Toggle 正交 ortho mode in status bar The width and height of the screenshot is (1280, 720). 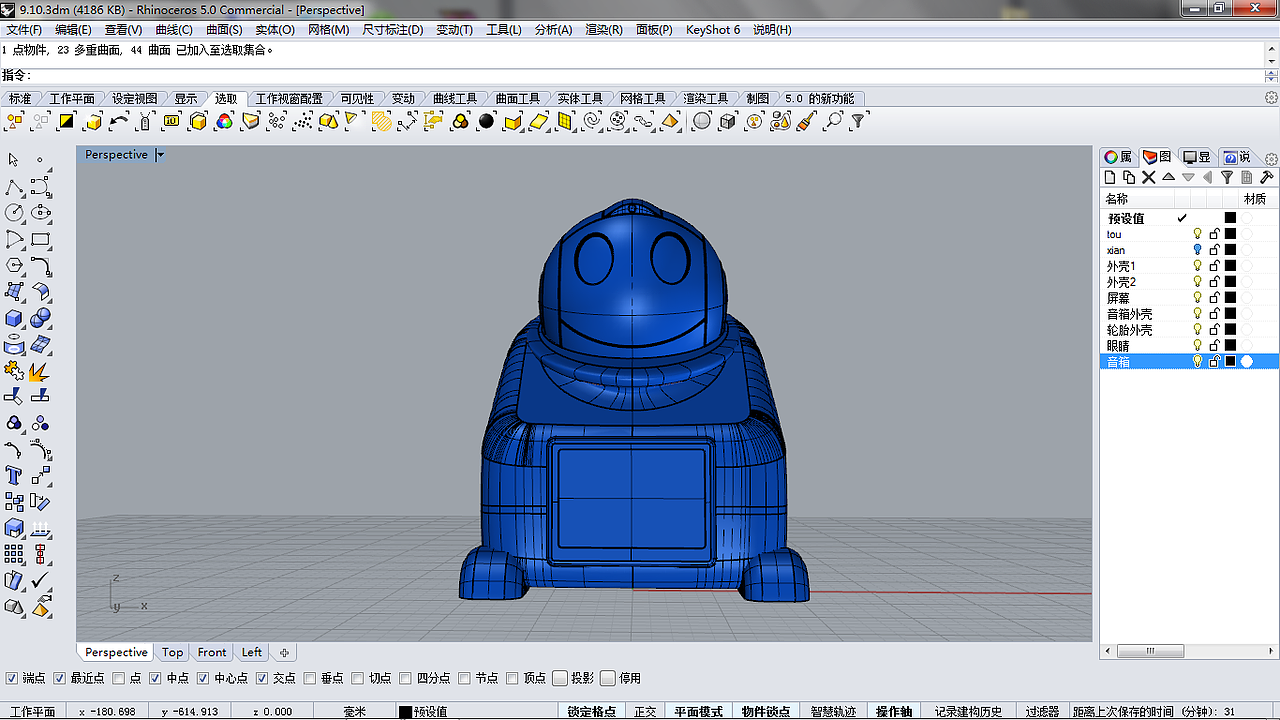[646, 712]
